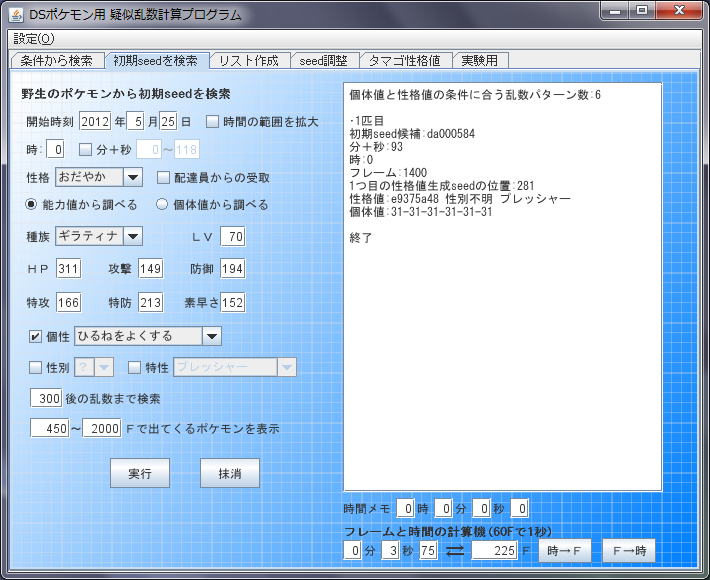Close the 疑似乱数計算プログラム window

(x=679, y=11)
